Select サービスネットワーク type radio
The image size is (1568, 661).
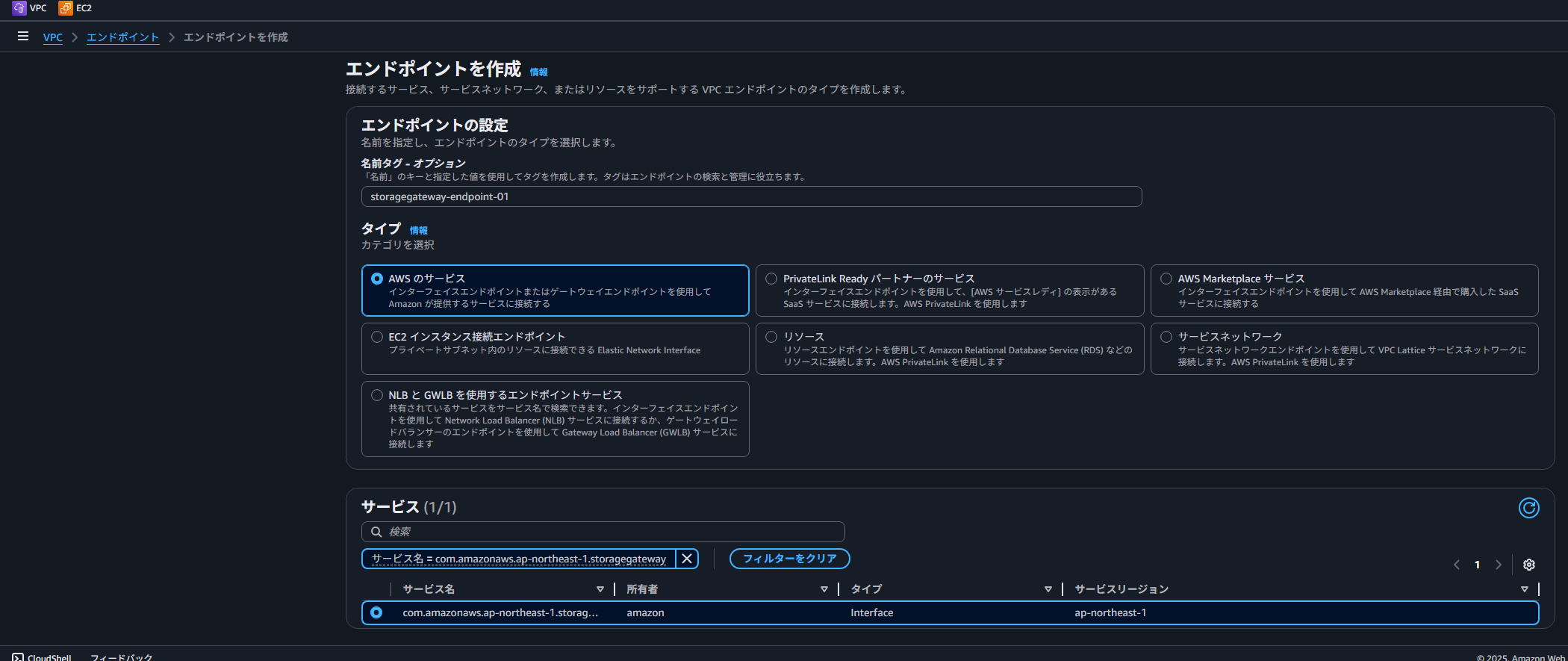pyautogui.click(x=1166, y=337)
